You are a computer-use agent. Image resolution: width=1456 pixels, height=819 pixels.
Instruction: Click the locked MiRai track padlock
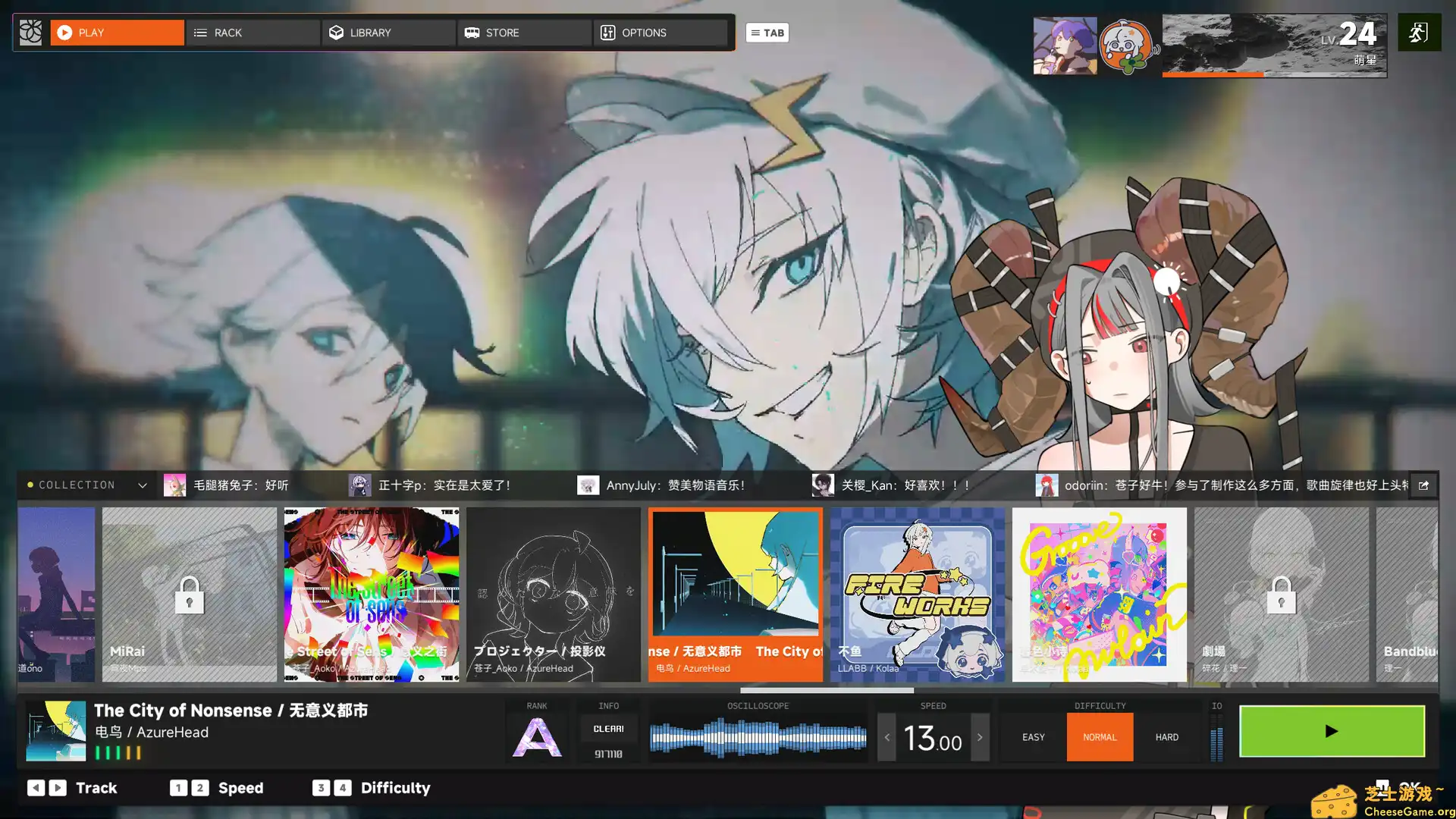click(189, 595)
